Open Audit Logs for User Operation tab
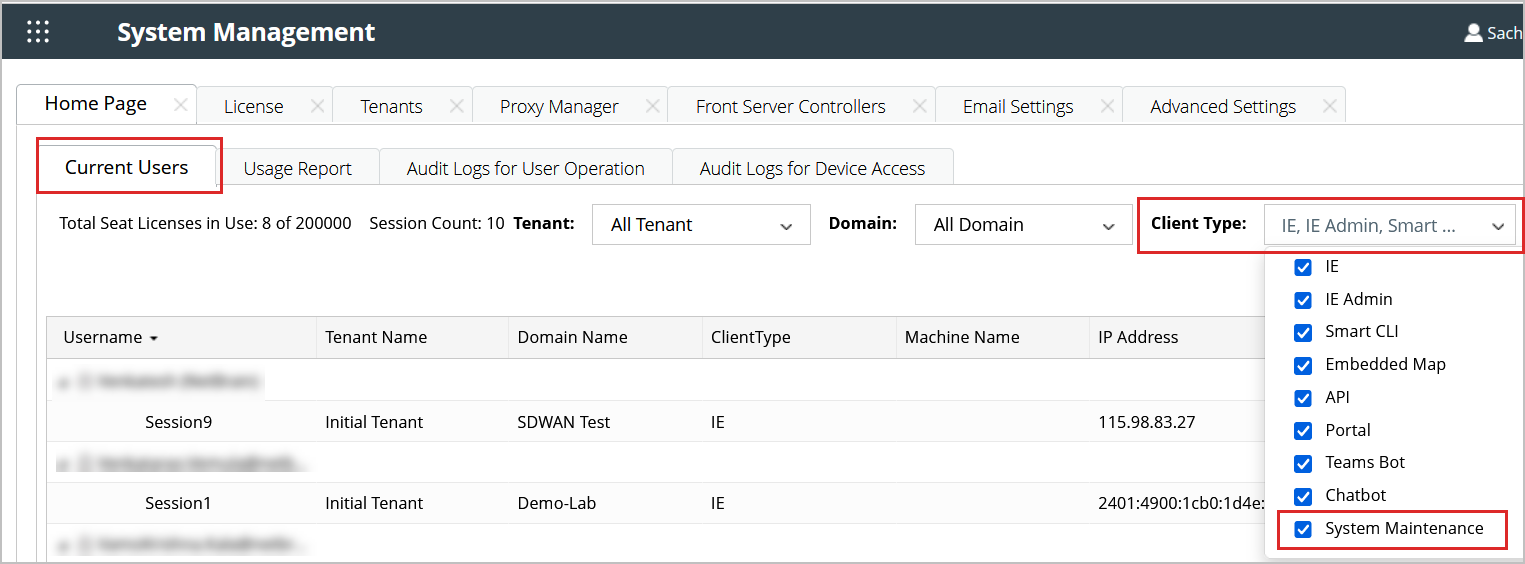Viewport: 1525px width, 564px height. point(525,169)
